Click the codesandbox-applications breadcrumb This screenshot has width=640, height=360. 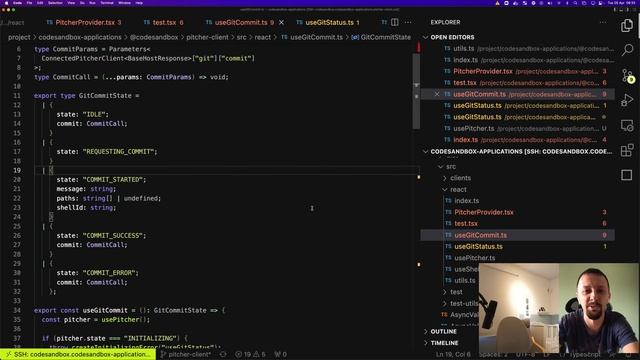(x=80, y=37)
